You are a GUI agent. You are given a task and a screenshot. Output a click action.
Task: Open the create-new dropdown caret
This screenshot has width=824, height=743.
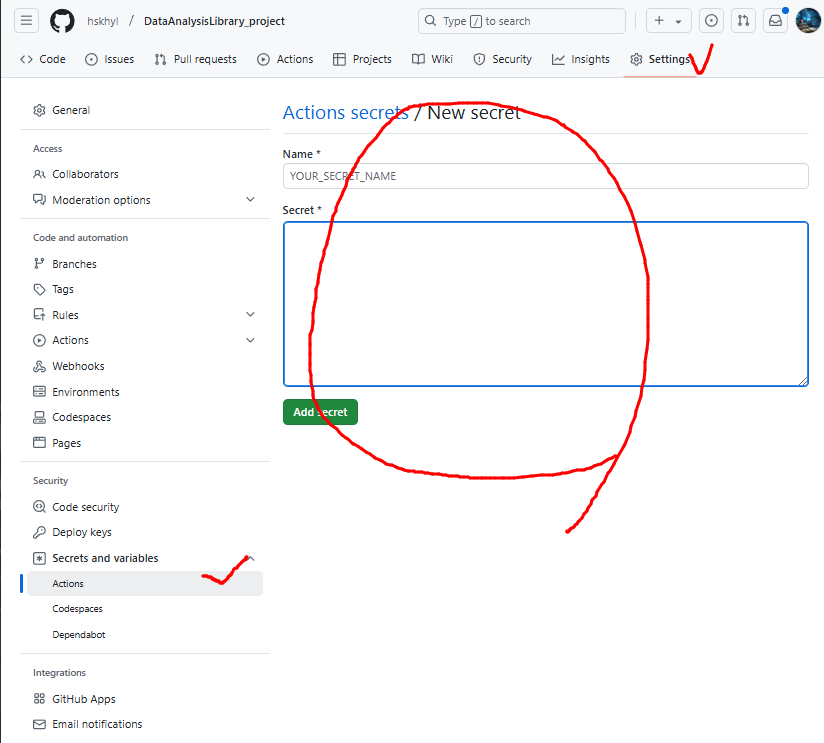[x=678, y=22]
